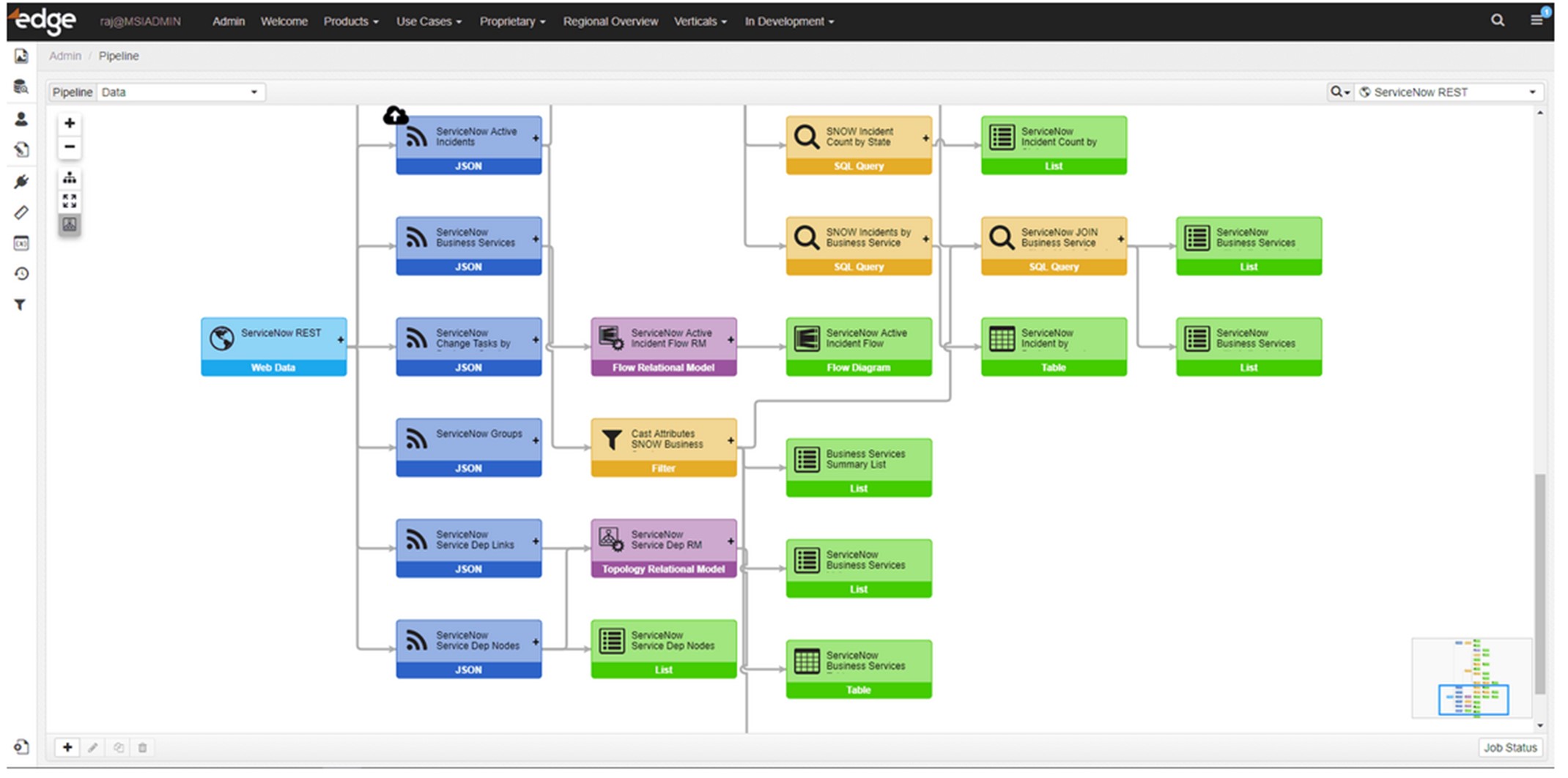This screenshot has height=778, width=1568.
Task: Click the zoom out minus button
Action: 70,147
